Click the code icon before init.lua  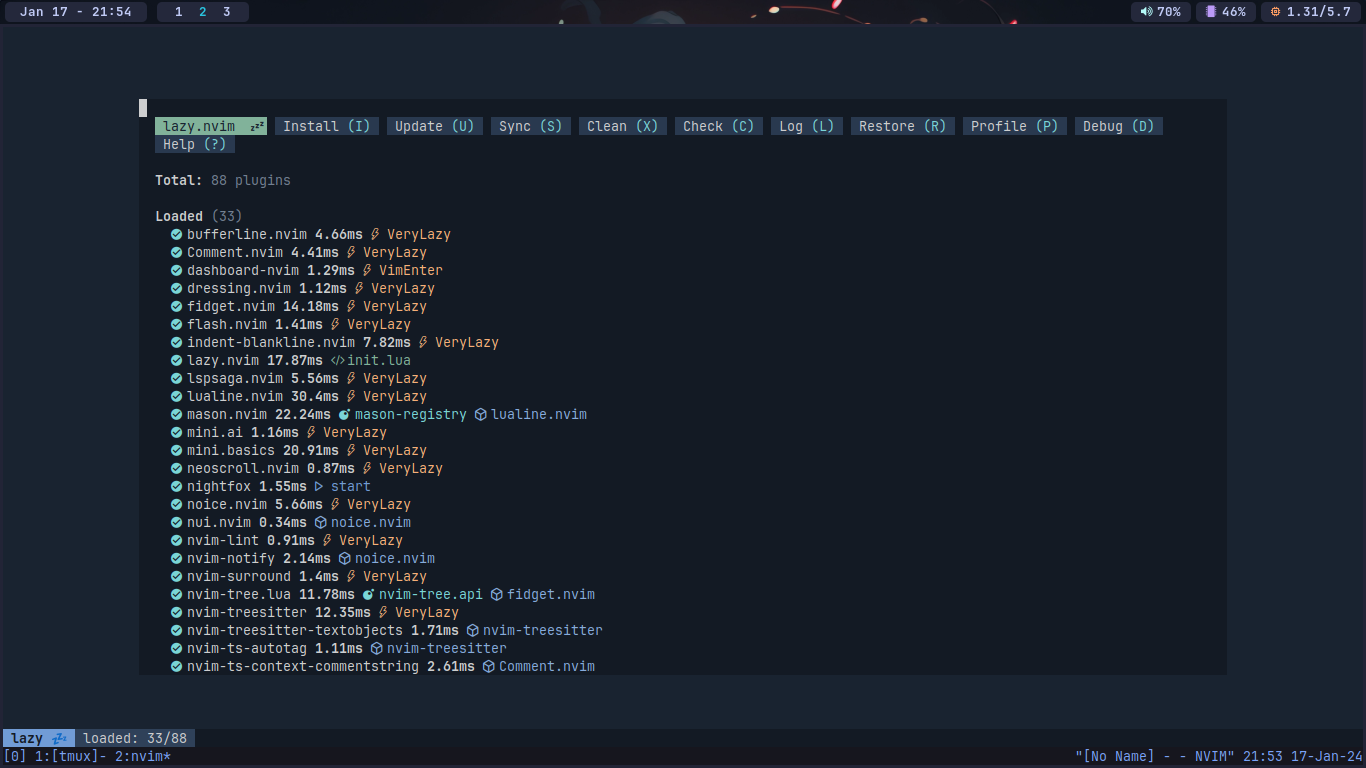pyautogui.click(x=337, y=360)
